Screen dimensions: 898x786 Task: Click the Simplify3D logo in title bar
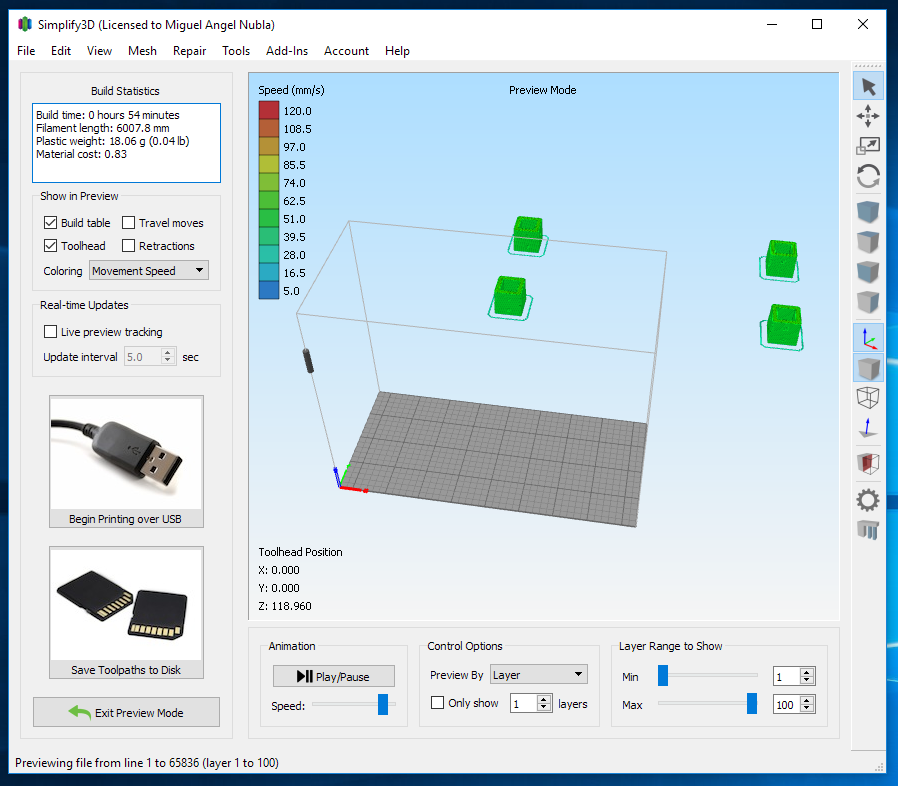[x=25, y=25]
